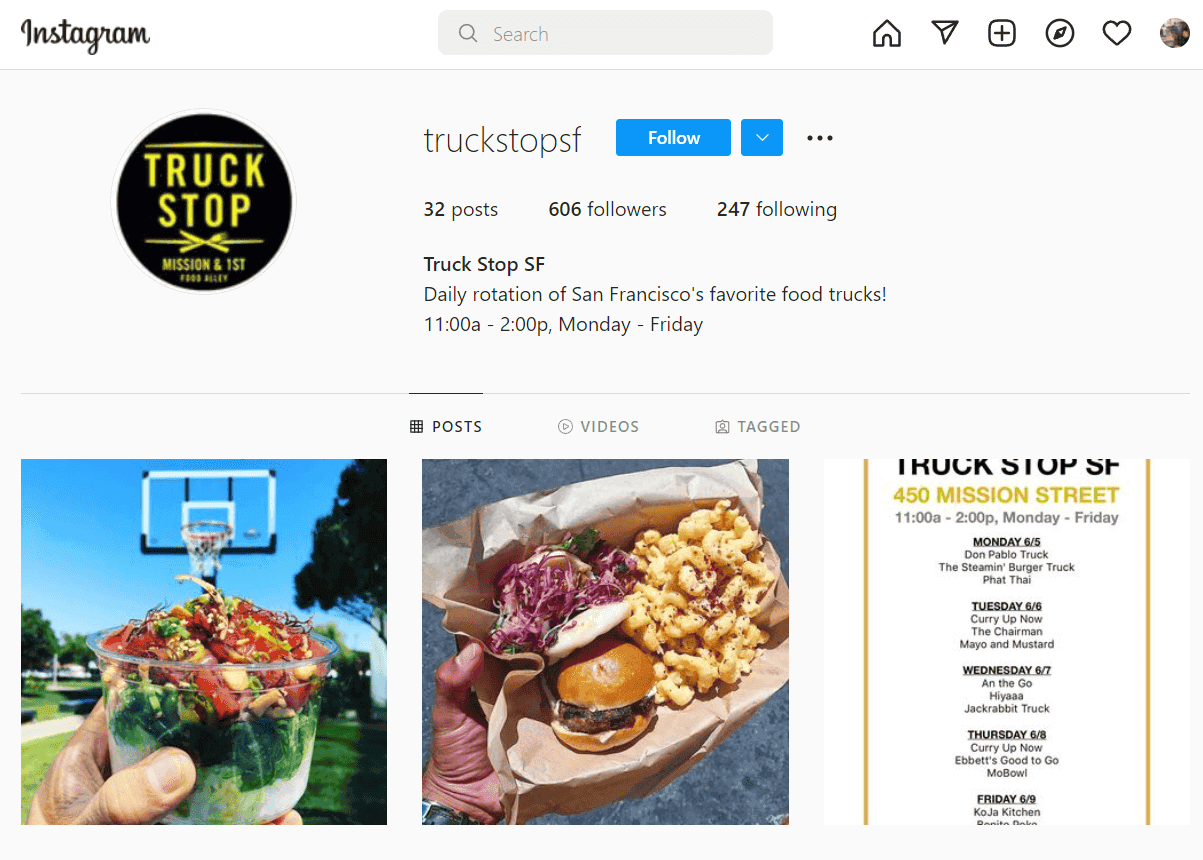Viewport: 1203px width, 860px height.
Task: Follow the truckstopsf account
Action: [x=673, y=138]
